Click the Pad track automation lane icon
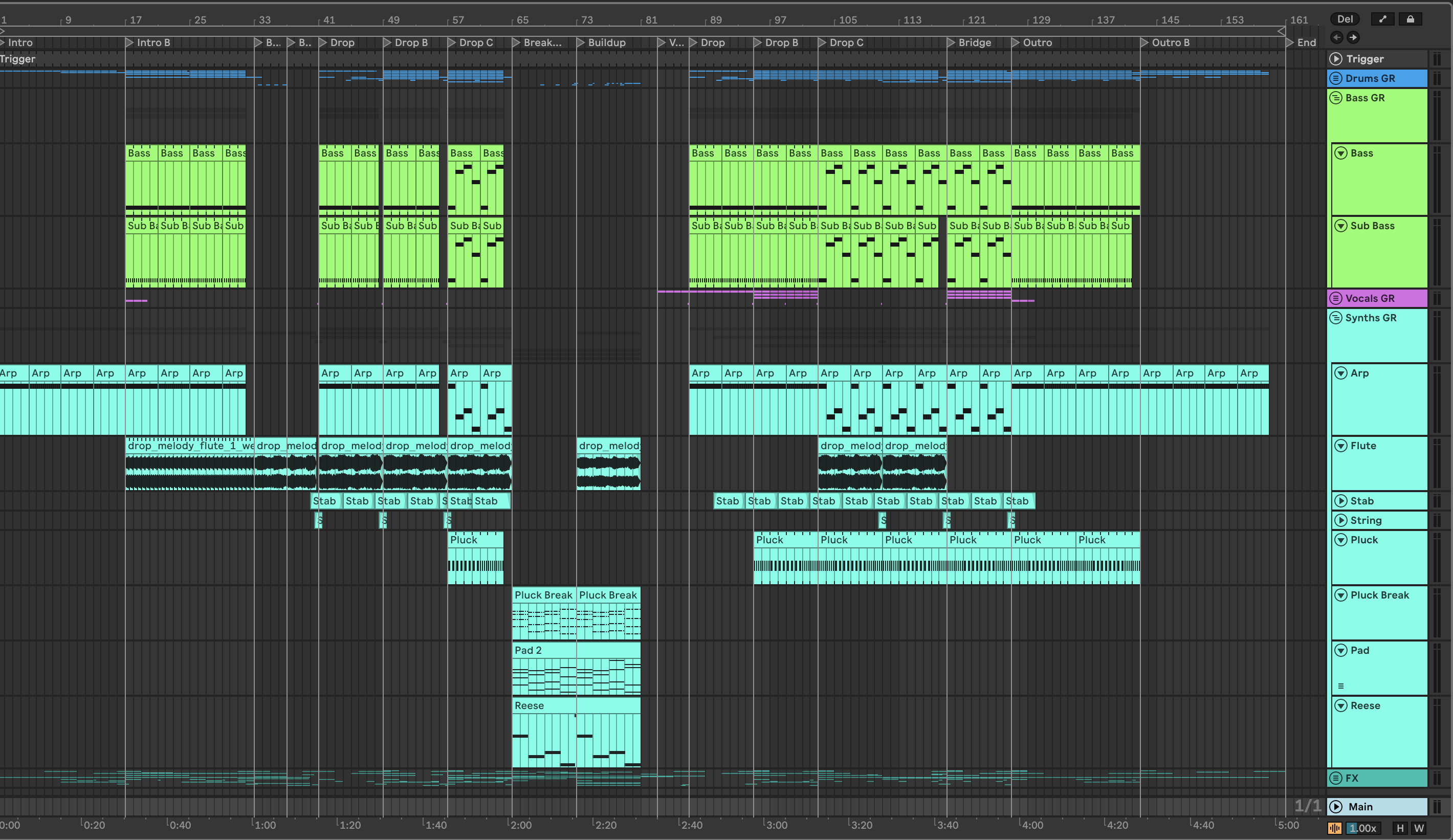Viewport: 1453px width, 840px height. 1341,686
